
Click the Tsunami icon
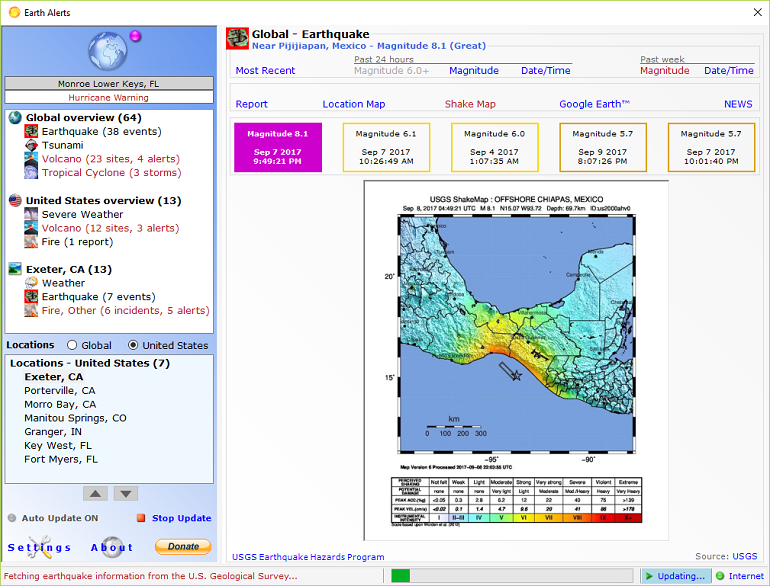(31, 145)
